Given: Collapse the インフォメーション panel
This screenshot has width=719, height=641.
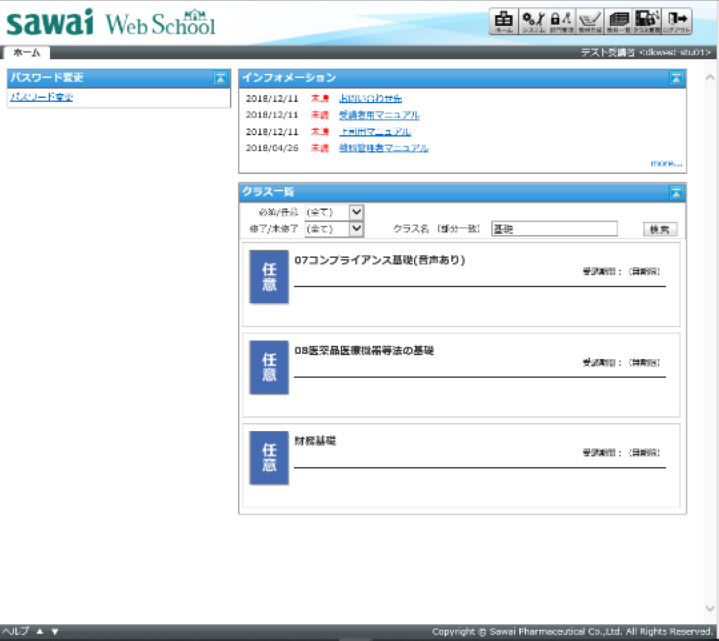Looking at the screenshot, I should tap(676, 78).
